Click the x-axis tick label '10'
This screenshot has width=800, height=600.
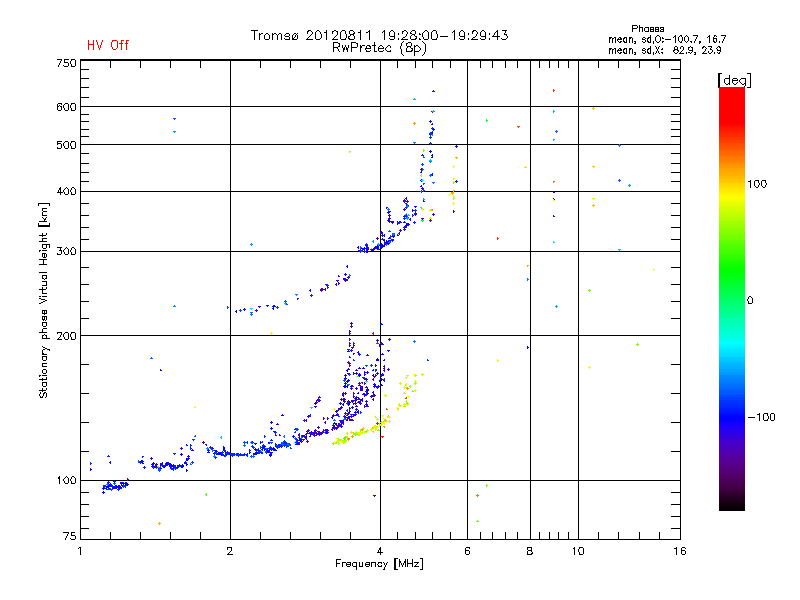point(578,551)
